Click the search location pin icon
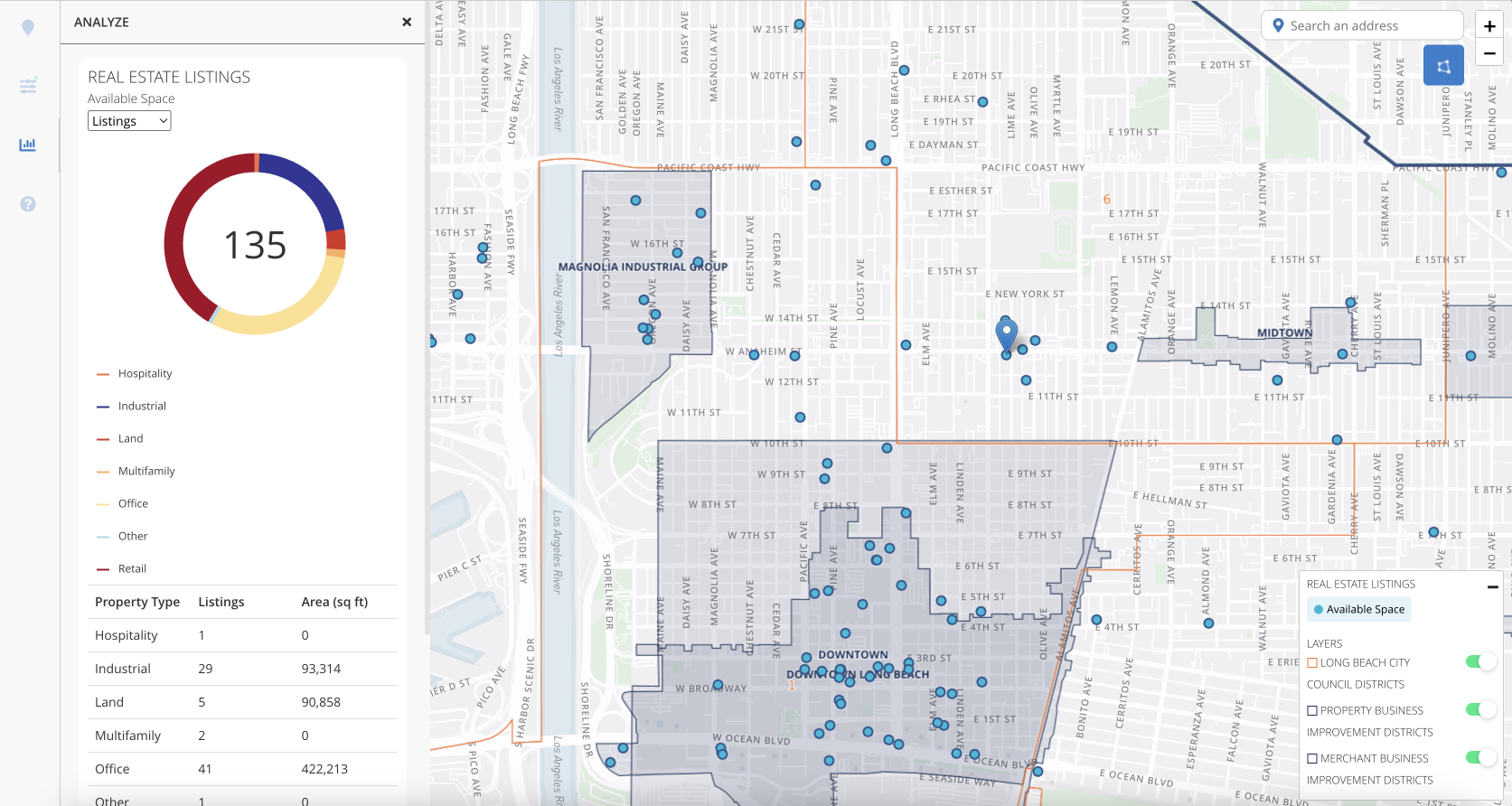The image size is (1512, 806). click(1278, 25)
